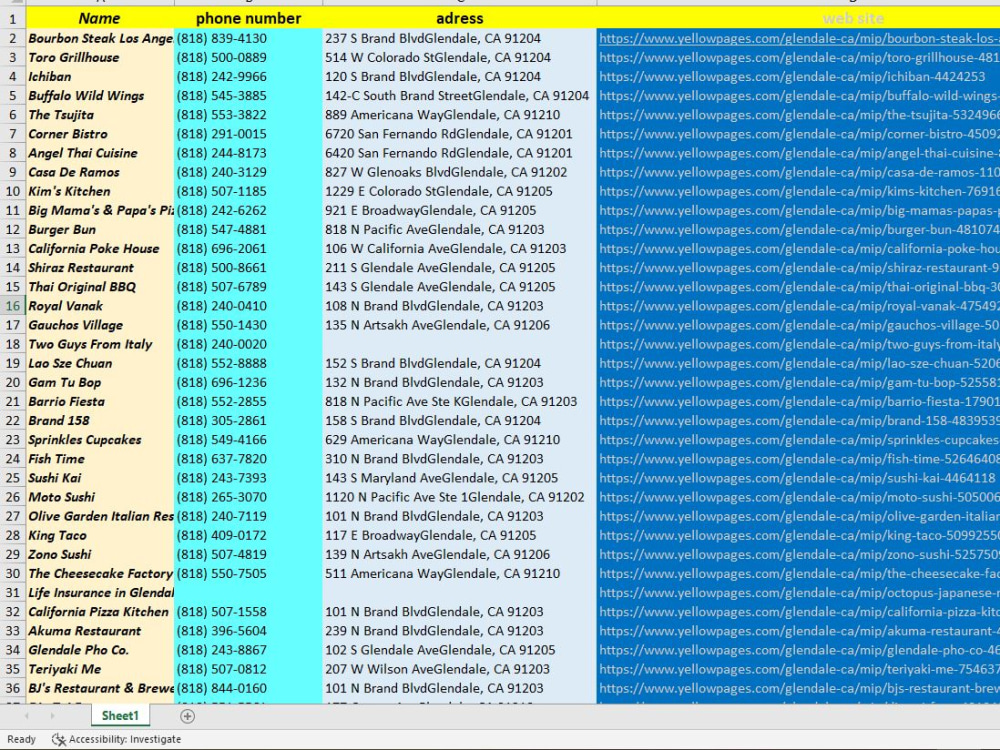
Task: Select the Glendale Pho Co. cell
Action: (99, 650)
